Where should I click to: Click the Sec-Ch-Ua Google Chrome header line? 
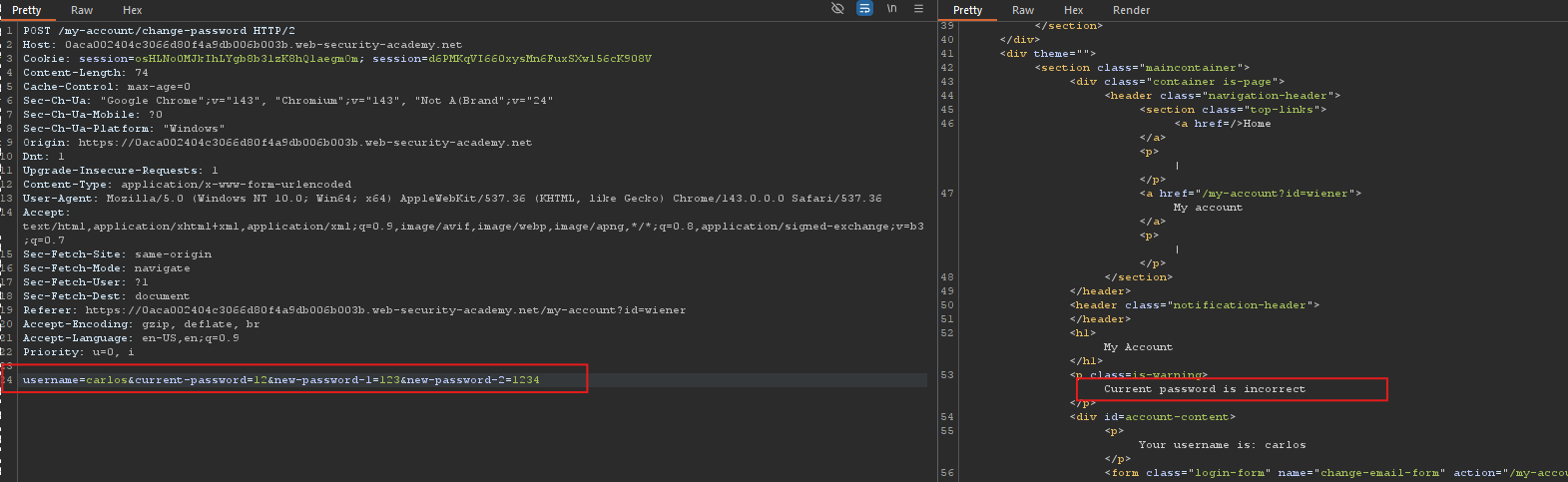pos(287,101)
